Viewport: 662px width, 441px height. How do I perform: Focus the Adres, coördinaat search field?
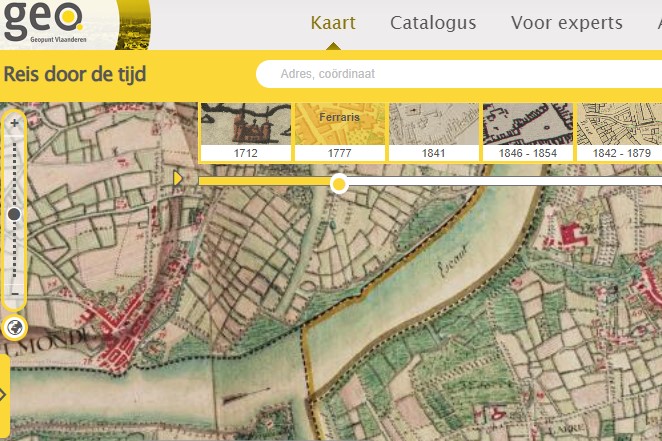tap(460, 74)
